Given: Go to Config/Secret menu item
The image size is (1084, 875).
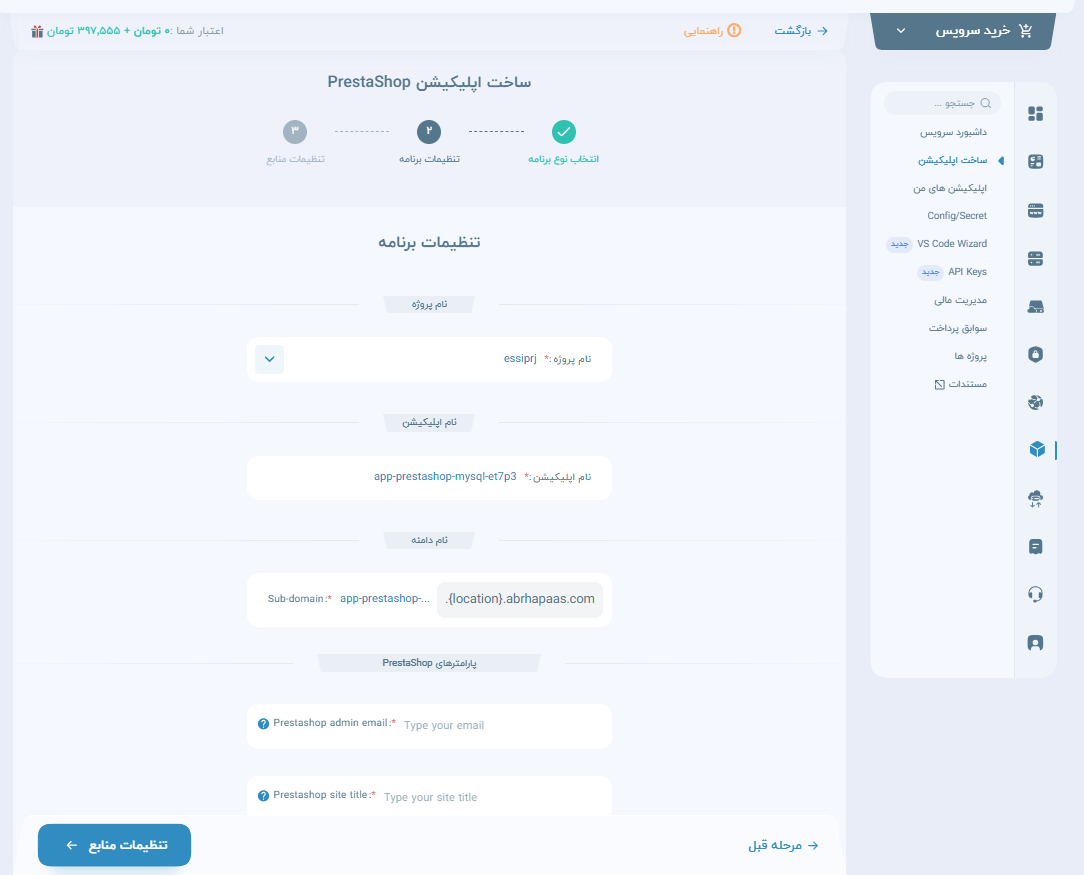Looking at the screenshot, I should point(956,216).
